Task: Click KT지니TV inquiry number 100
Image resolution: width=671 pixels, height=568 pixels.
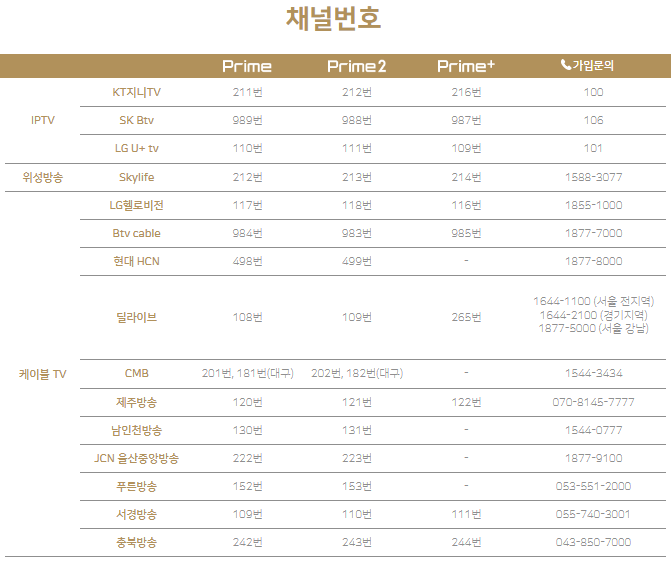Action: coord(594,92)
